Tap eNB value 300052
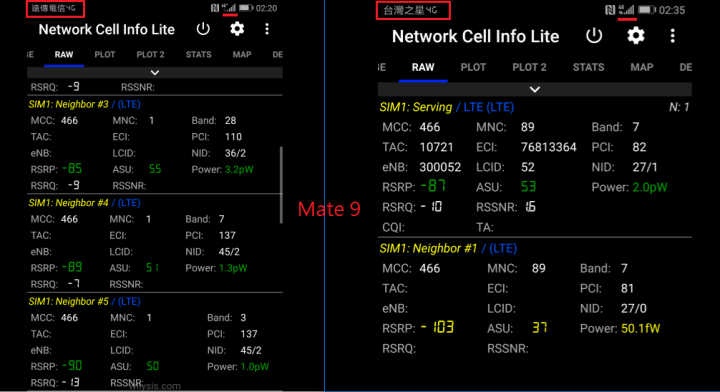The height and width of the screenshot is (392, 720). pos(440,167)
